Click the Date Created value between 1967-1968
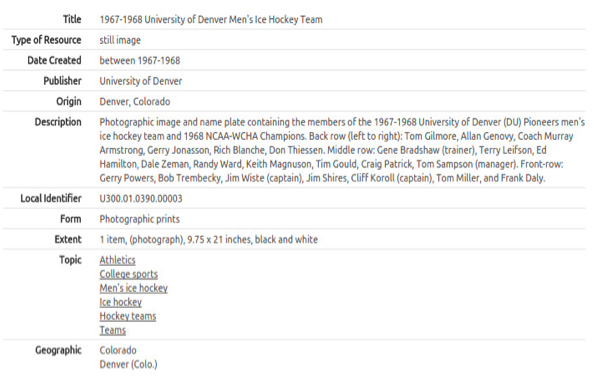594x380 pixels. tap(140, 61)
